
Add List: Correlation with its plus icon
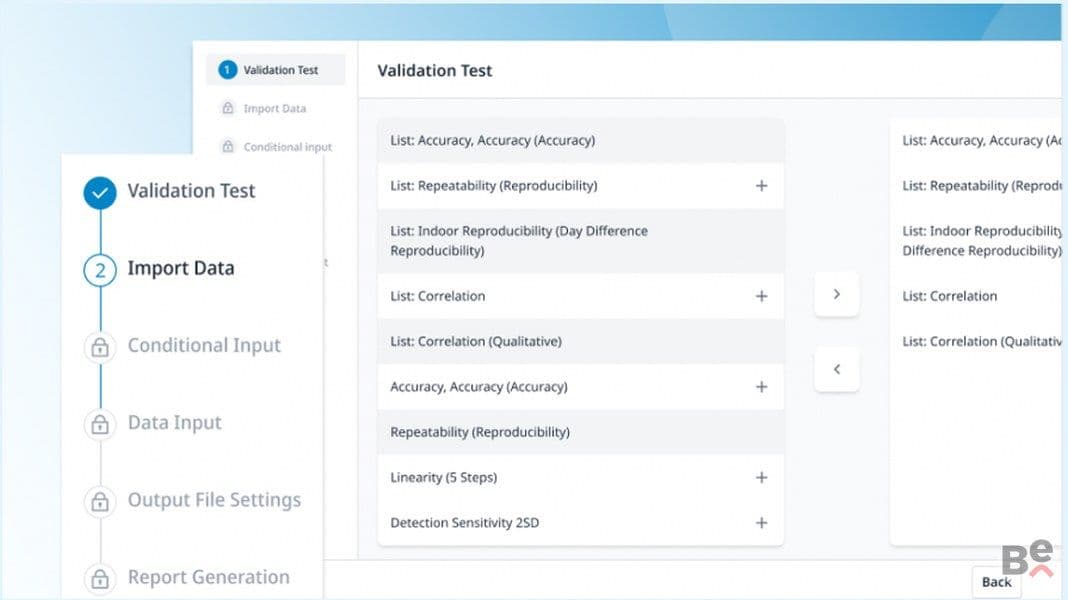(x=761, y=296)
